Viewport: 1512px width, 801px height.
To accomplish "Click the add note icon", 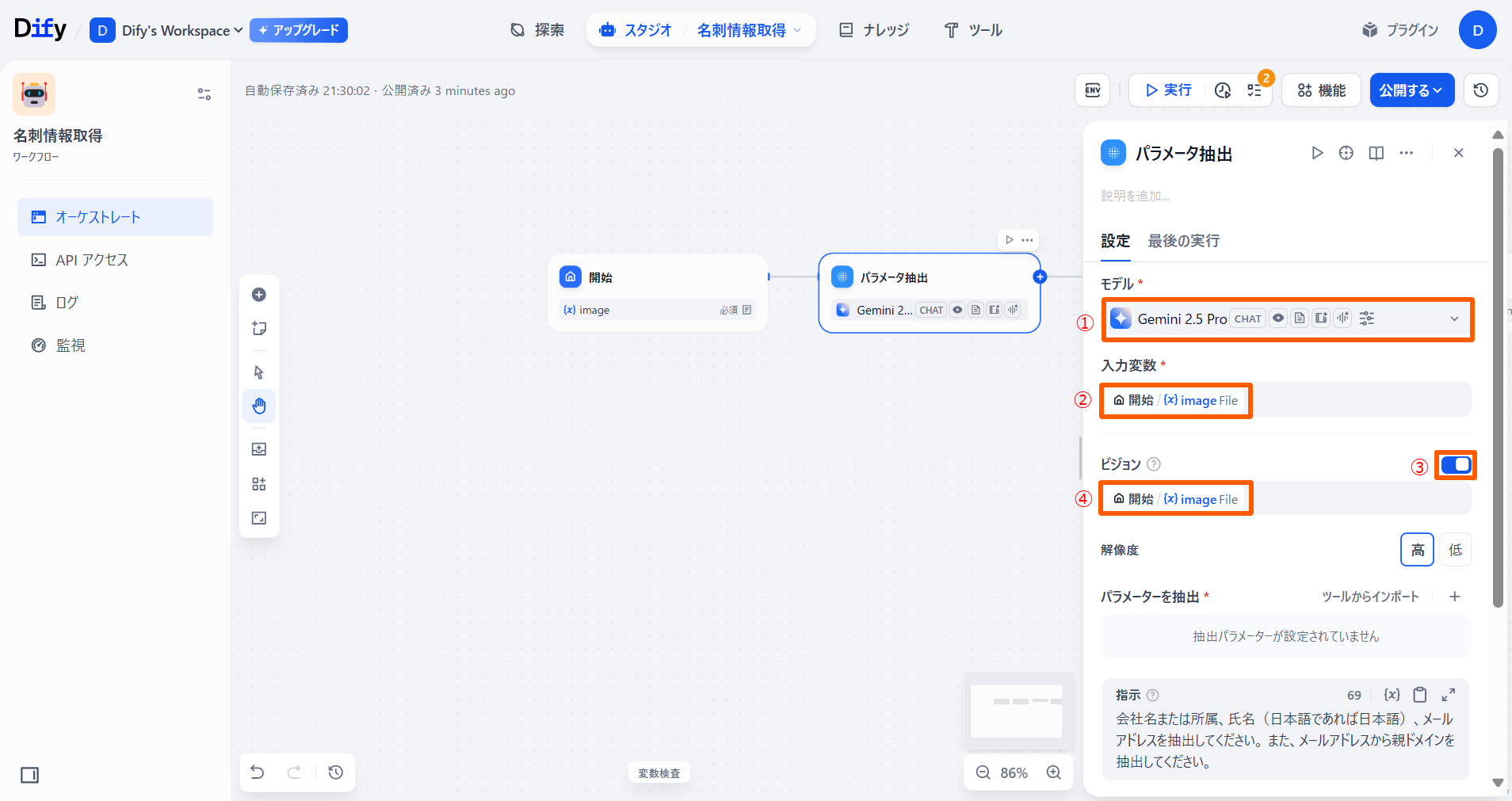I will (259, 329).
